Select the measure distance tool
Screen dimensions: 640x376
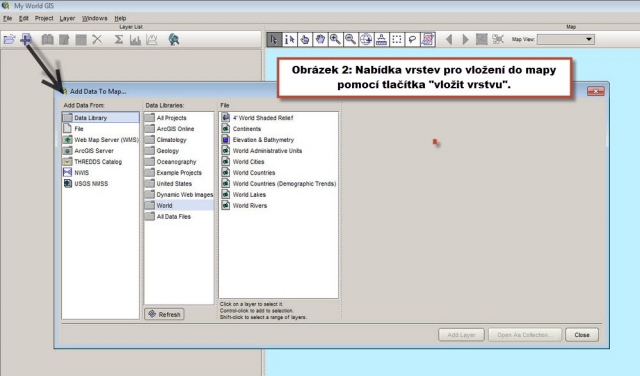382,39
